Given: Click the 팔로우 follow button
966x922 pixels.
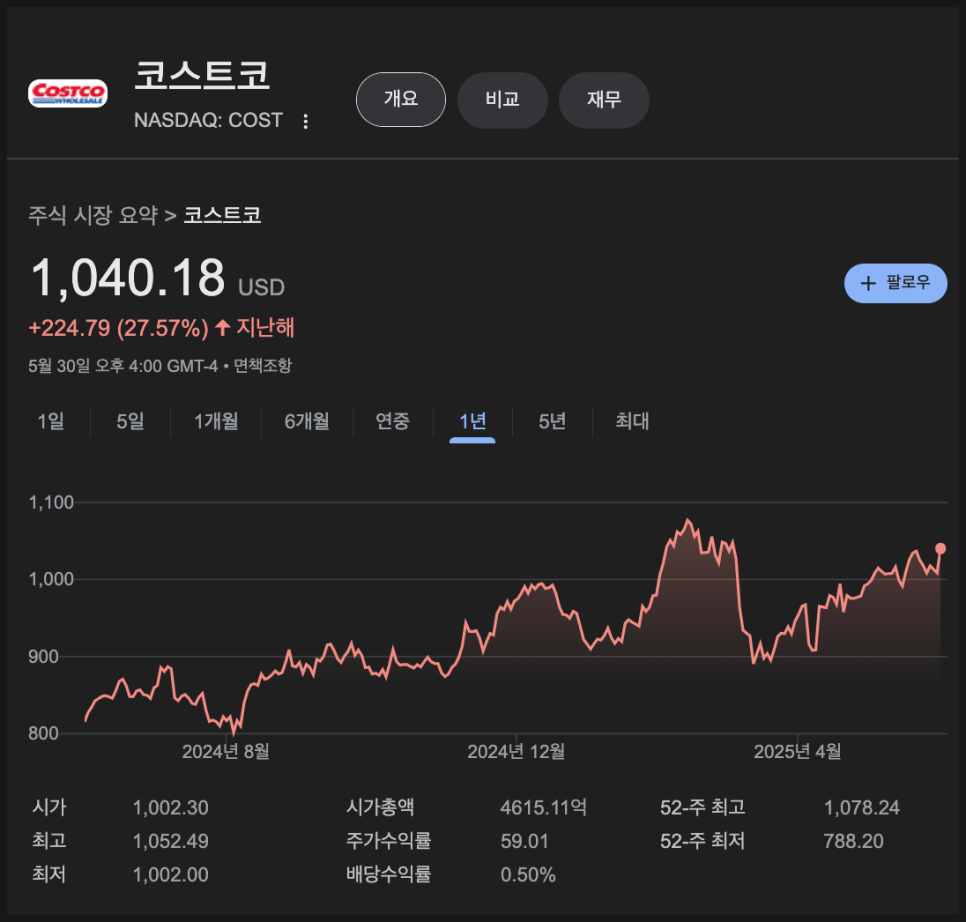Looking at the screenshot, I should coord(895,283).
